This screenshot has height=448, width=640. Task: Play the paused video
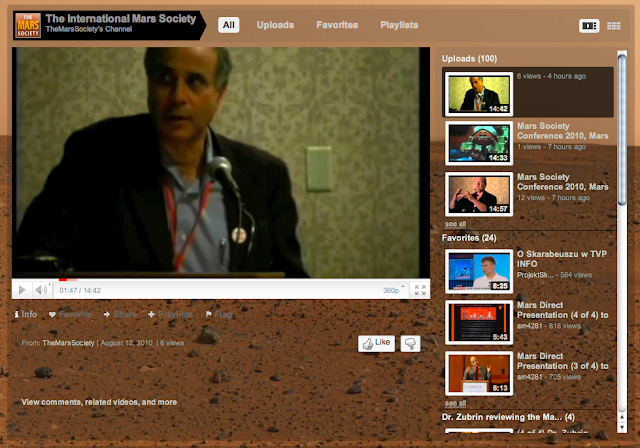[x=22, y=290]
